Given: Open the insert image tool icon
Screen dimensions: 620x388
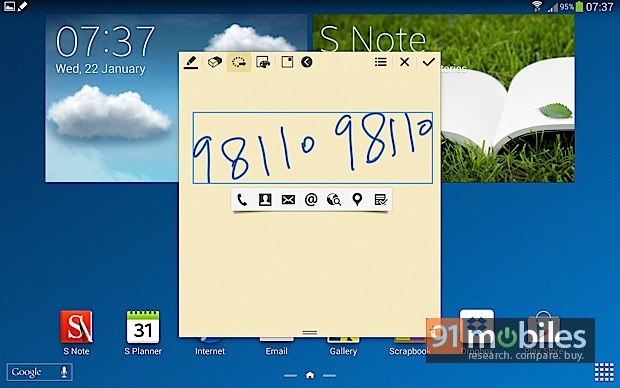Looking at the screenshot, I should pyautogui.click(x=263, y=62).
